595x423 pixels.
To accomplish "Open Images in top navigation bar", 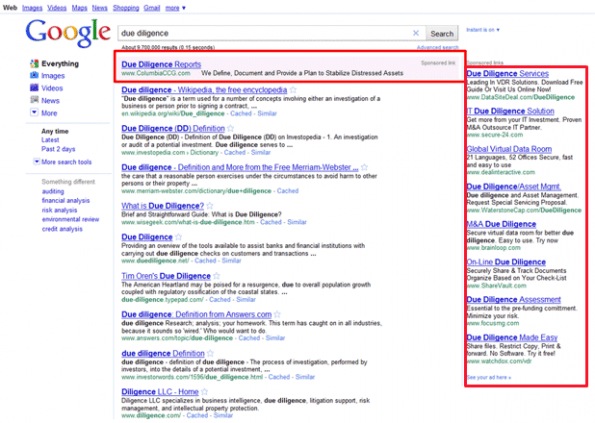I will pyautogui.click(x=32, y=8).
